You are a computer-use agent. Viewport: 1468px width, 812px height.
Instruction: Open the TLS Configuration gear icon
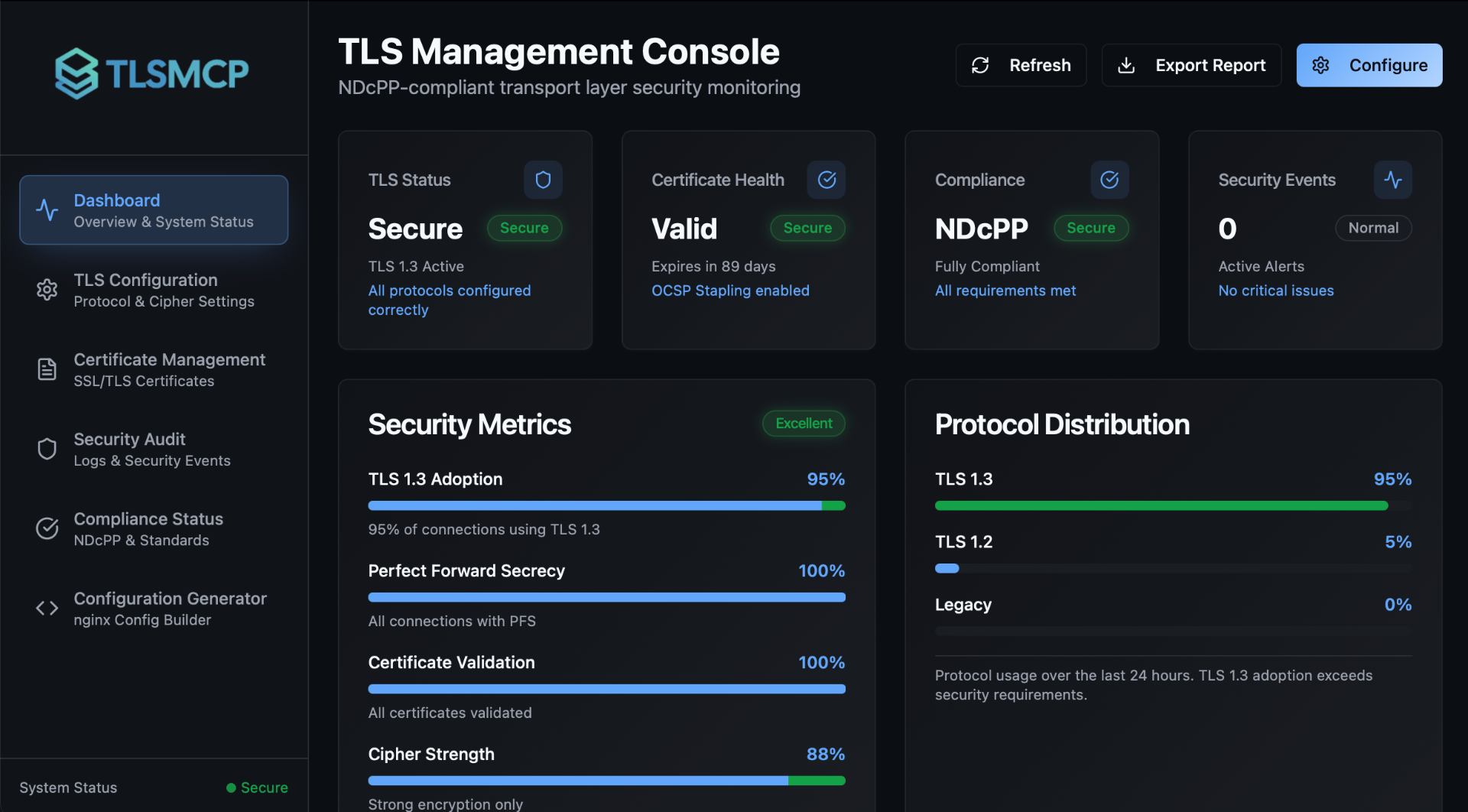pyautogui.click(x=47, y=290)
